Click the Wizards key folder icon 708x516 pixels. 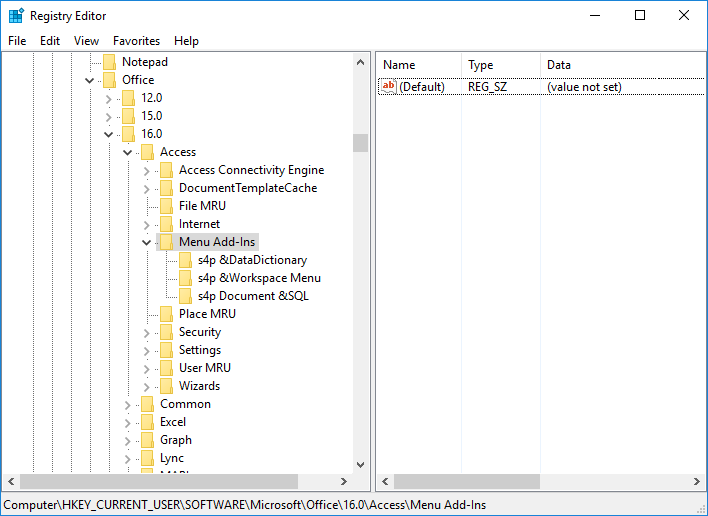(x=166, y=386)
